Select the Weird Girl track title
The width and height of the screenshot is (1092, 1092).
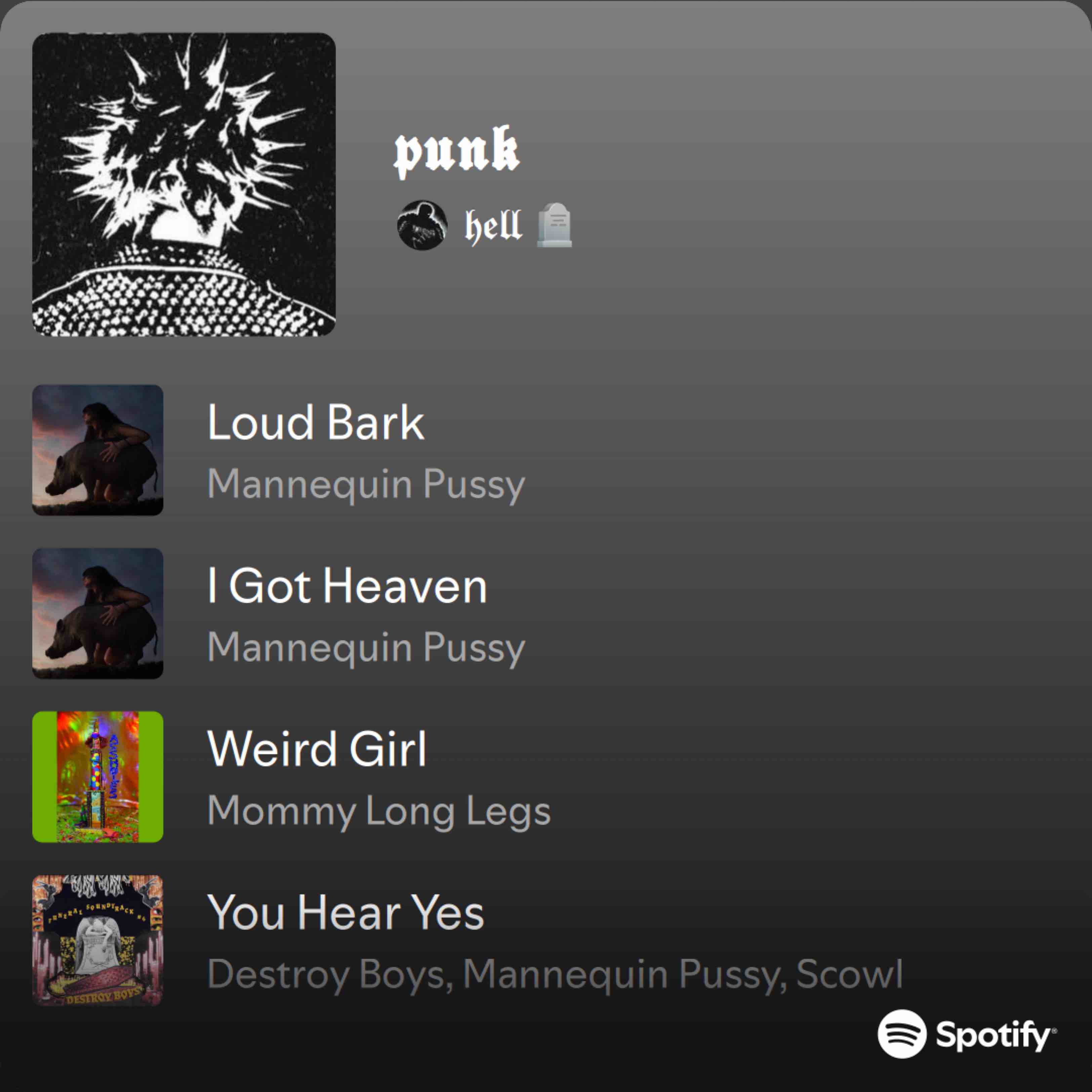(x=317, y=749)
